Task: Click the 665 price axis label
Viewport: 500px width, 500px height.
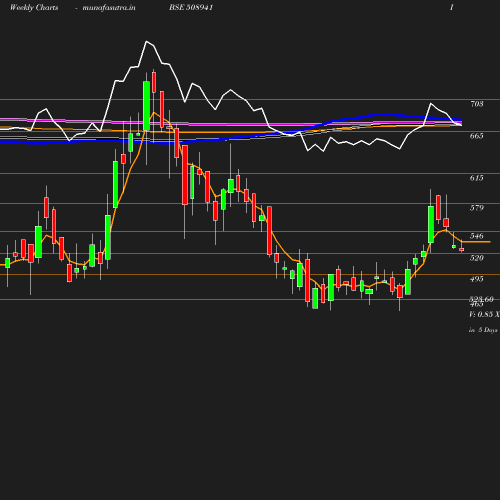Action: coord(477,136)
